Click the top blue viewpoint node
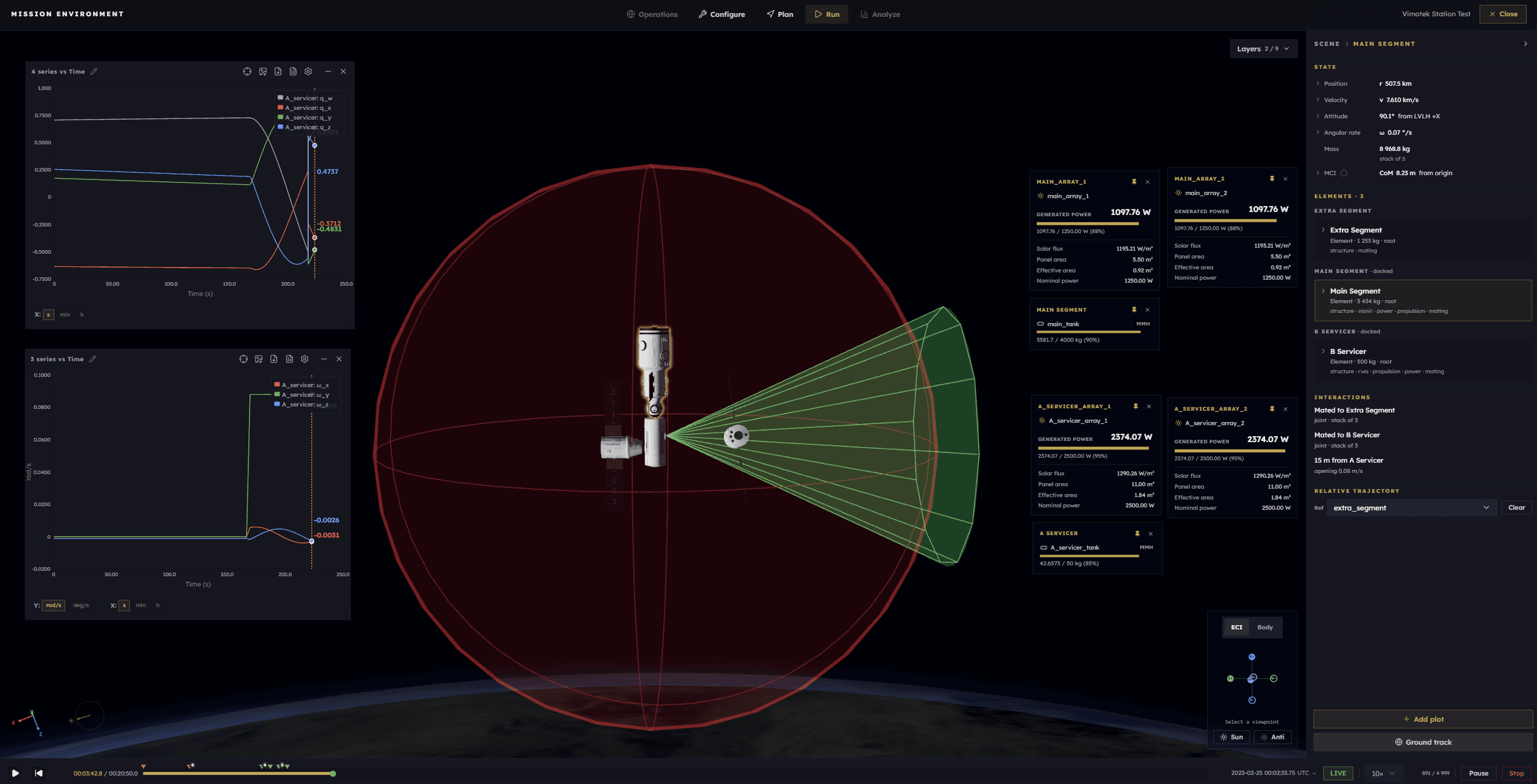This screenshot has height=784, width=1537. click(x=1252, y=657)
